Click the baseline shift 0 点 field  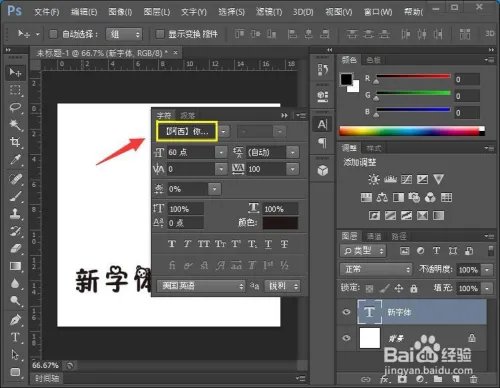point(185,223)
